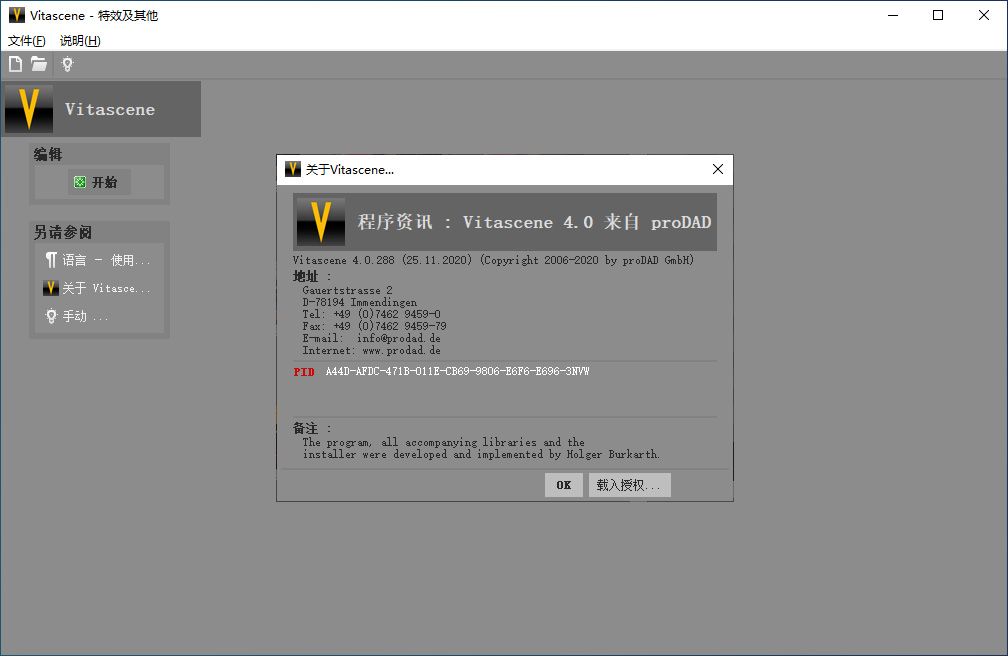Click the 编辑 section header
This screenshot has width=1008, height=656.
[x=48, y=154]
